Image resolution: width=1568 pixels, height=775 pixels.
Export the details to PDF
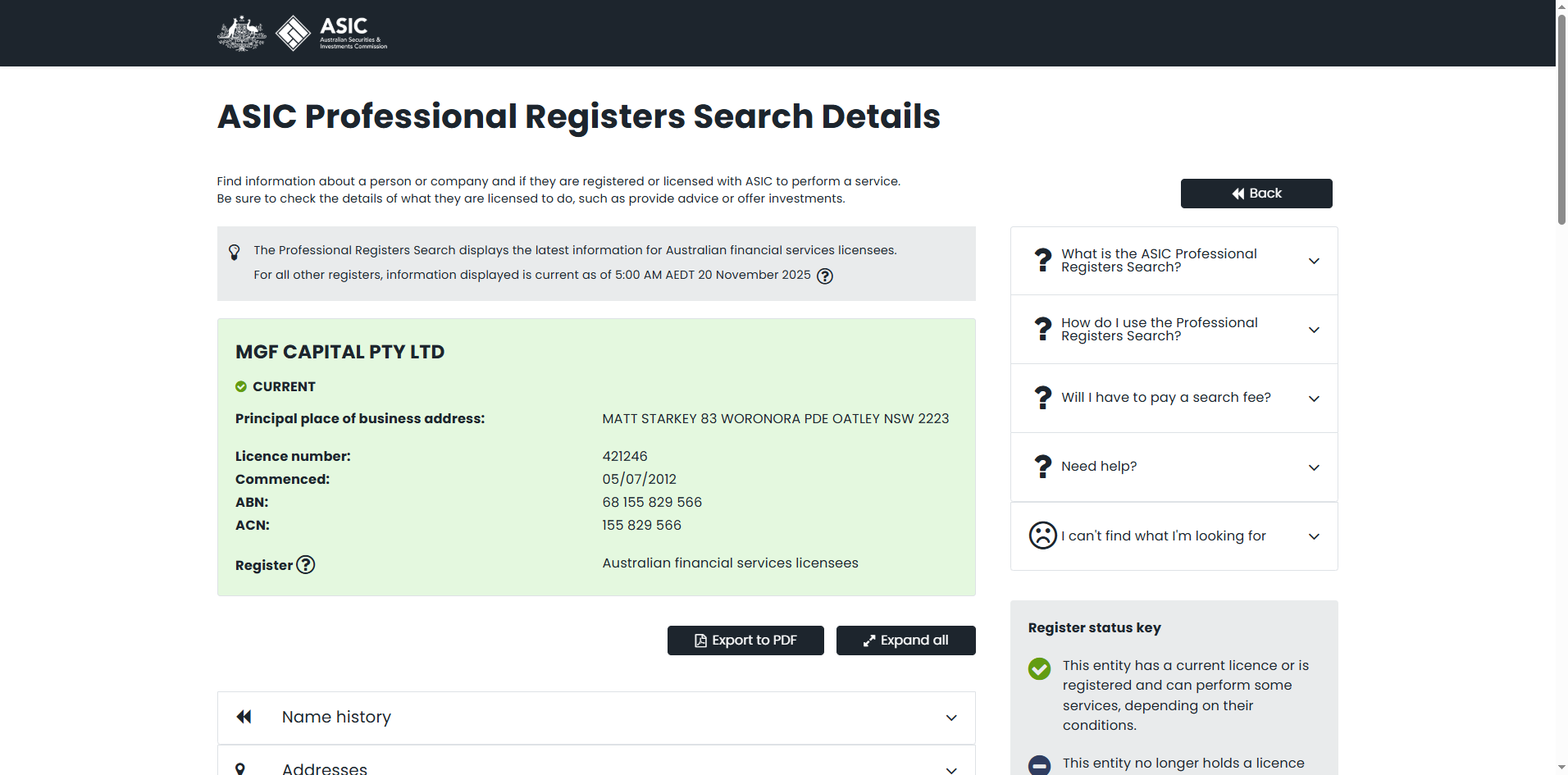click(x=745, y=641)
